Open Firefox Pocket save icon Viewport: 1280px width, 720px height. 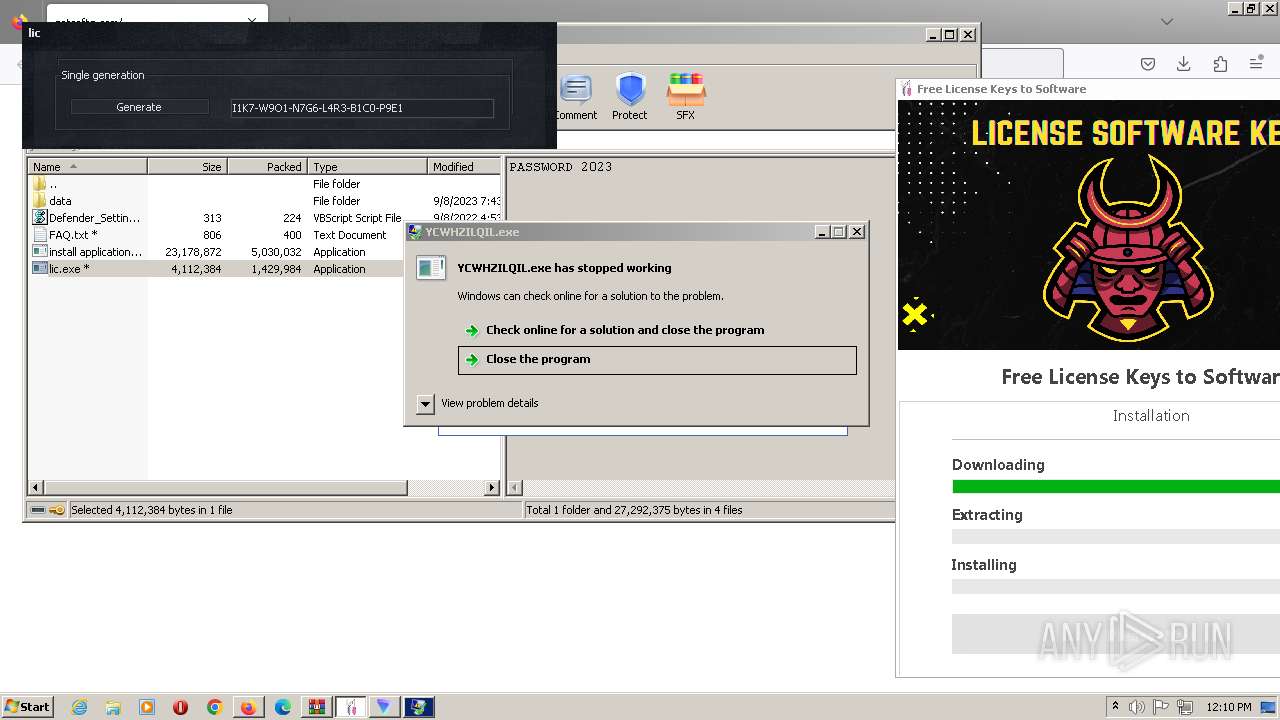(1148, 64)
